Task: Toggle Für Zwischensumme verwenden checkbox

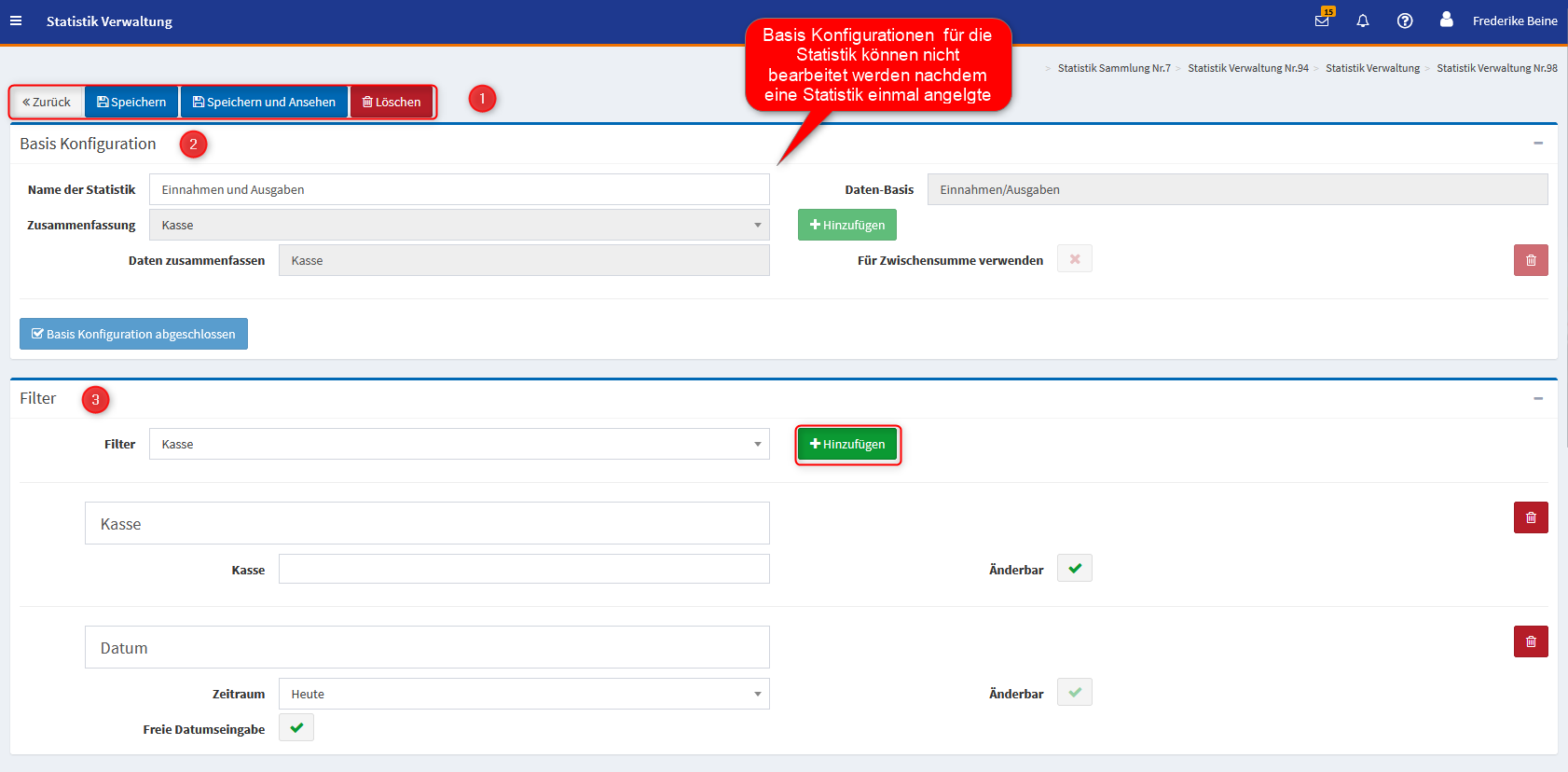Action: (x=1074, y=259)
